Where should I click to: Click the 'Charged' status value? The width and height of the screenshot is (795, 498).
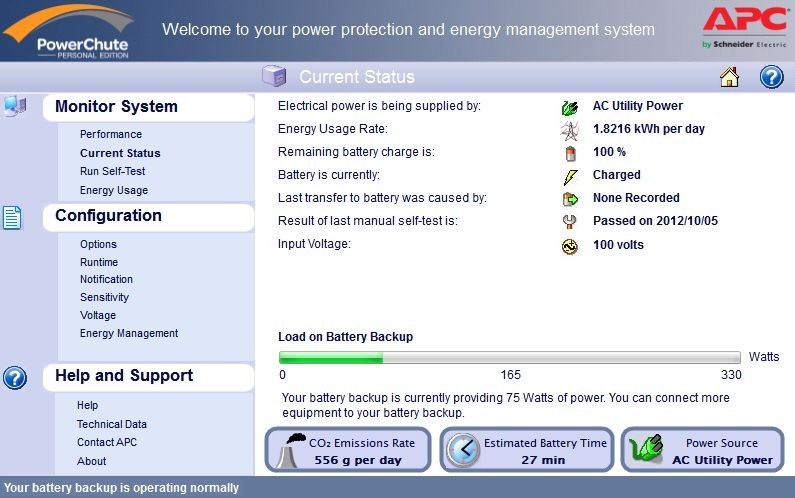pyautogui.click(x=617, y=175)
